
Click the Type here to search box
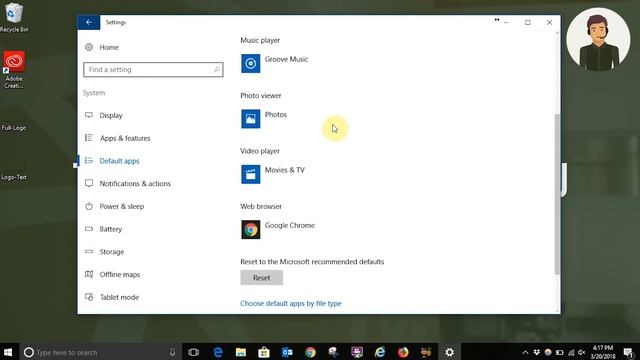coord(100,352)
